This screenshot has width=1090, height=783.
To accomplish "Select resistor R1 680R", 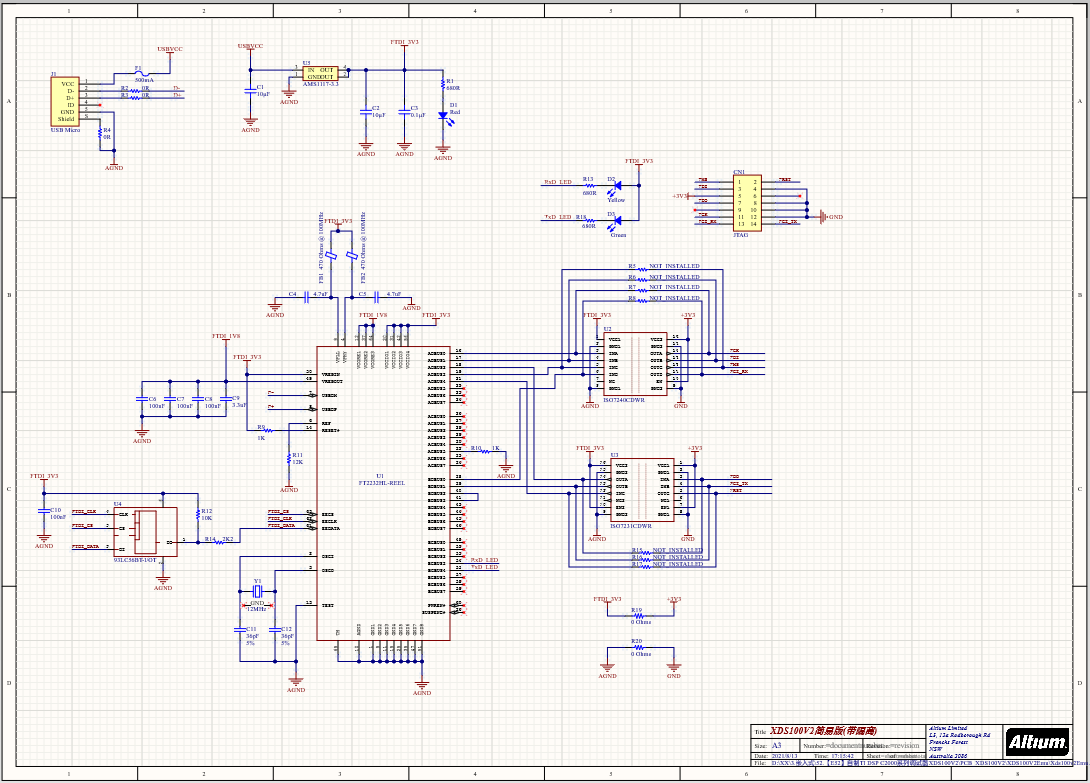I will (x=443, y=85).
